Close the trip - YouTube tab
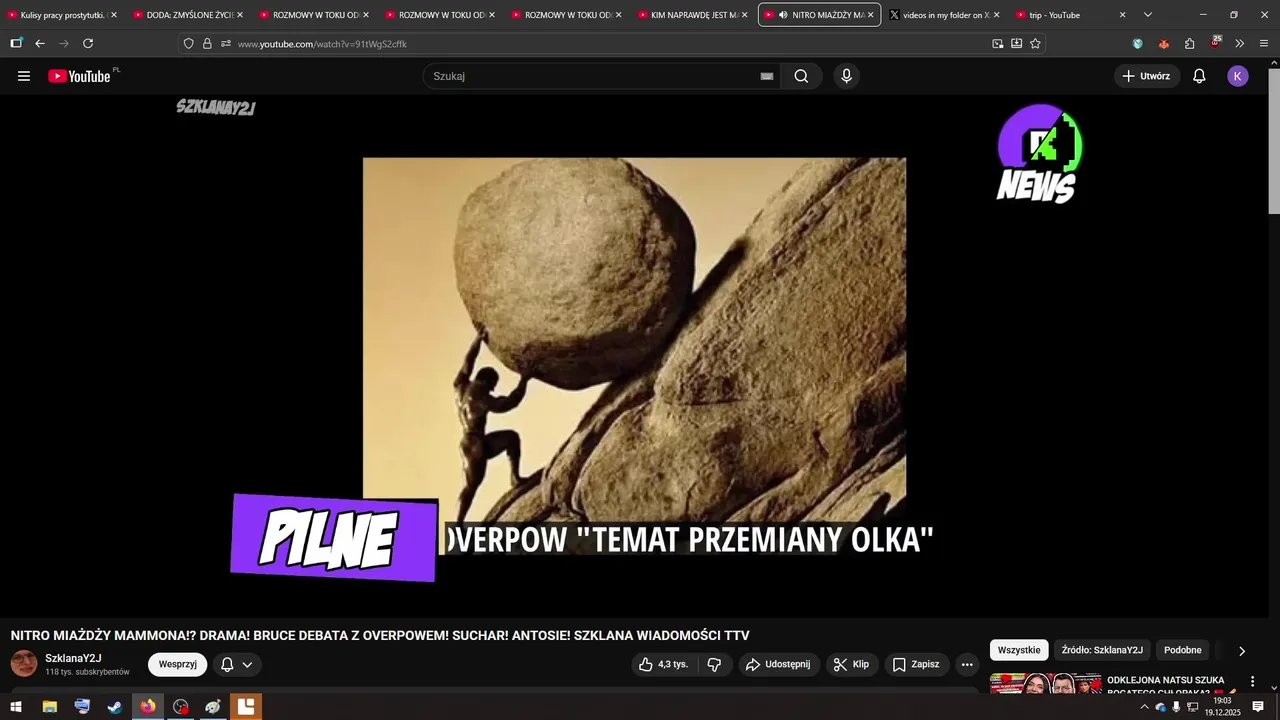The image size is (1280, 720). click(x=1122, y=15)
